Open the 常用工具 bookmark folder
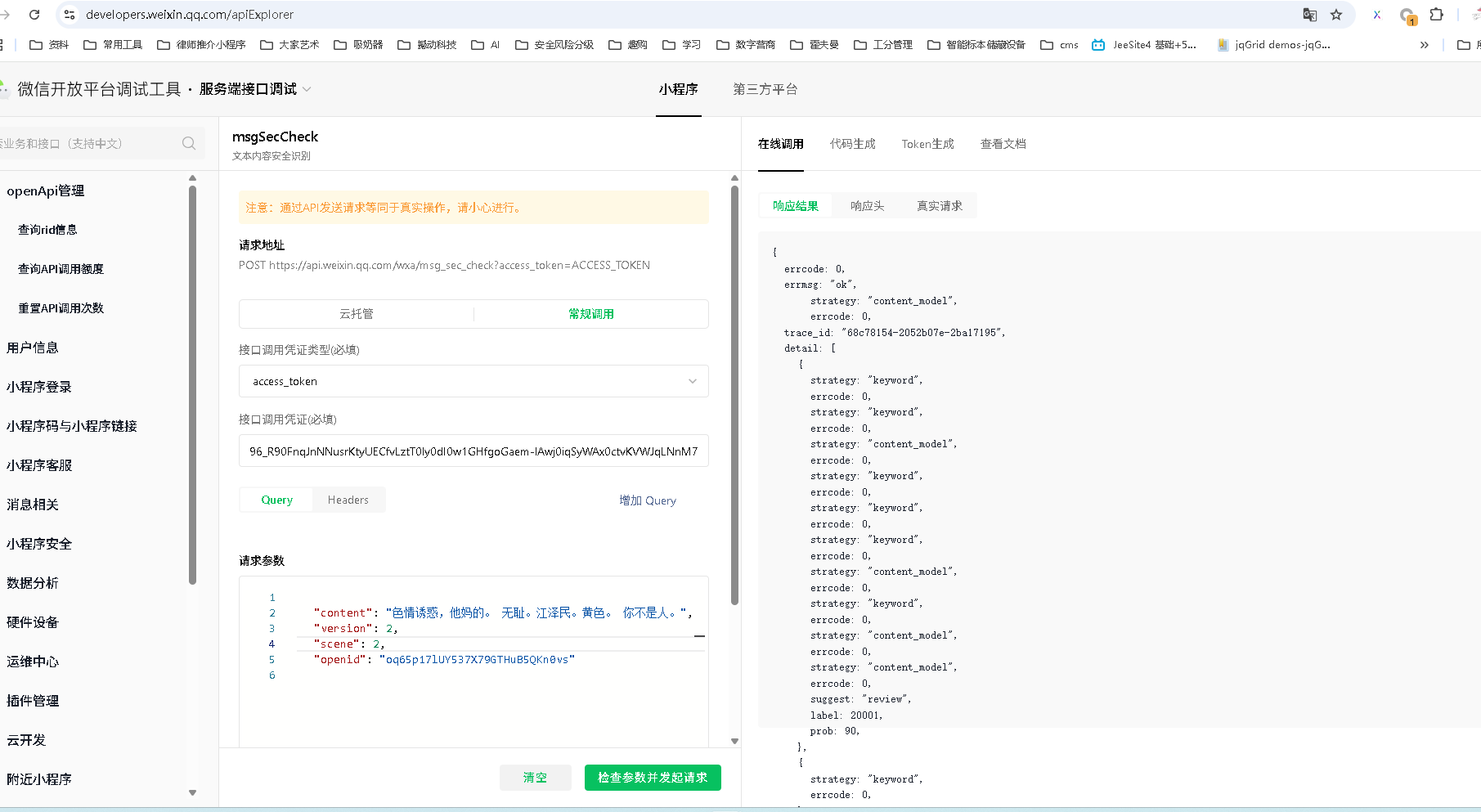 (113, 45)
